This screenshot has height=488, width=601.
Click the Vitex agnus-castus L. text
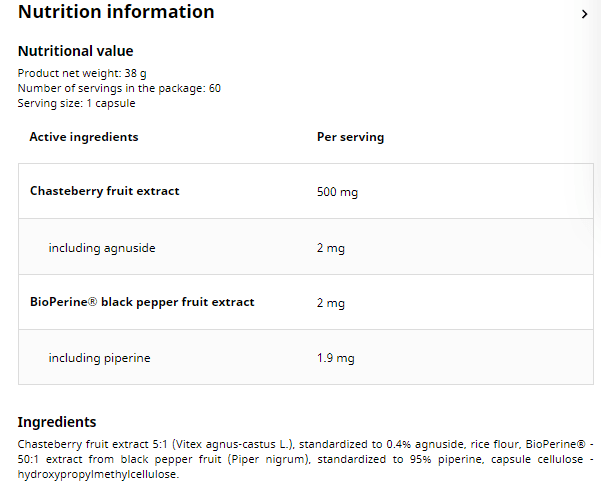pos(235,443)
